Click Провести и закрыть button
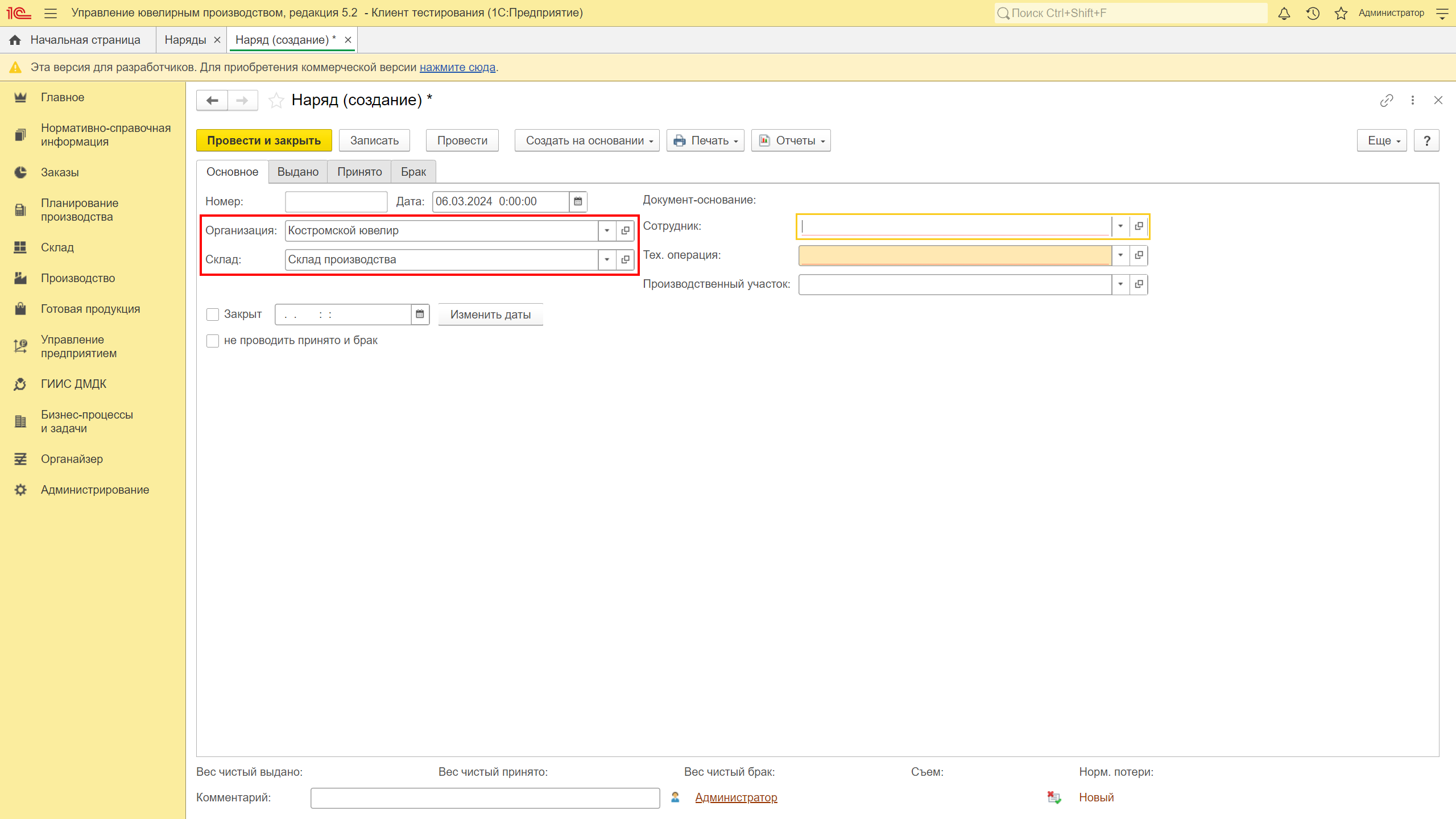This screenshot has width=1456, height=819. click(264, 140)
